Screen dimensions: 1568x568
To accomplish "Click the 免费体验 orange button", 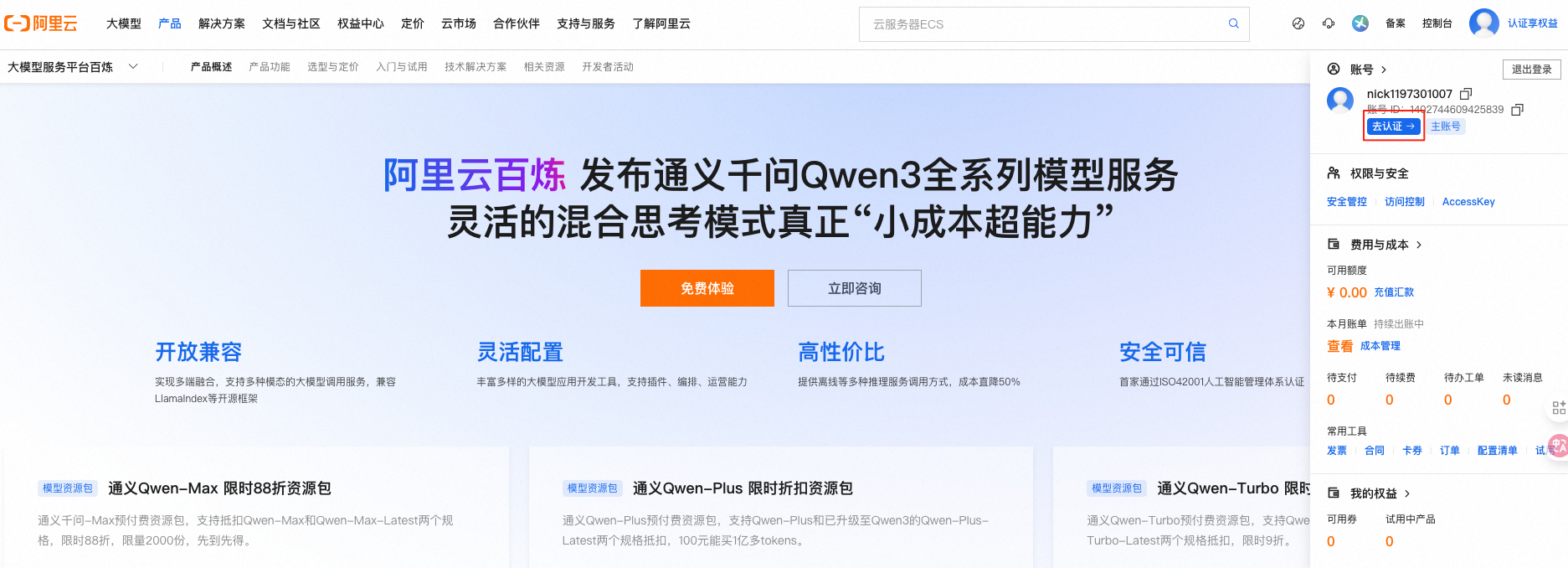I will [x=707, y=288].
